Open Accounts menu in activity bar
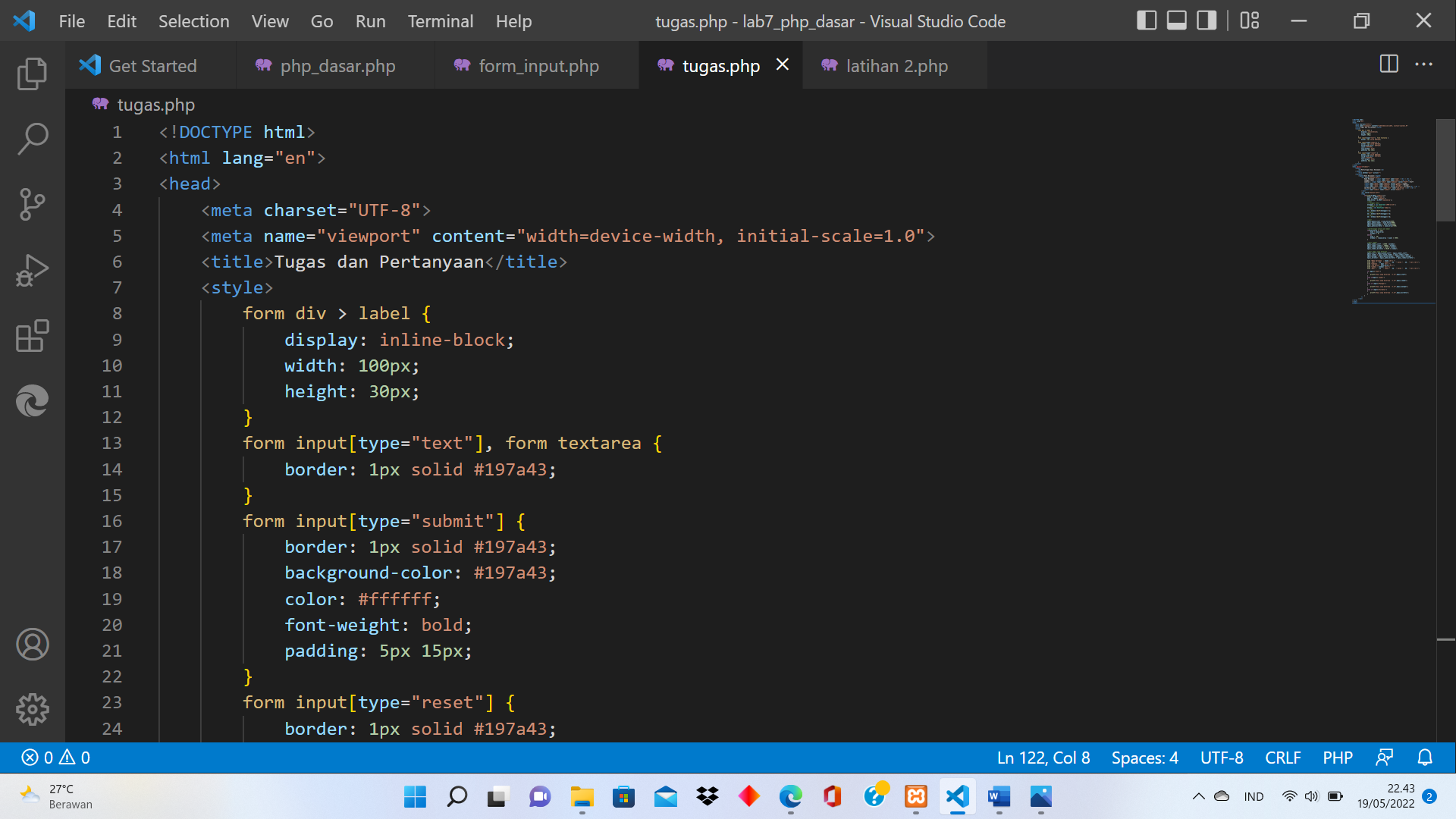 click(32, 645)
